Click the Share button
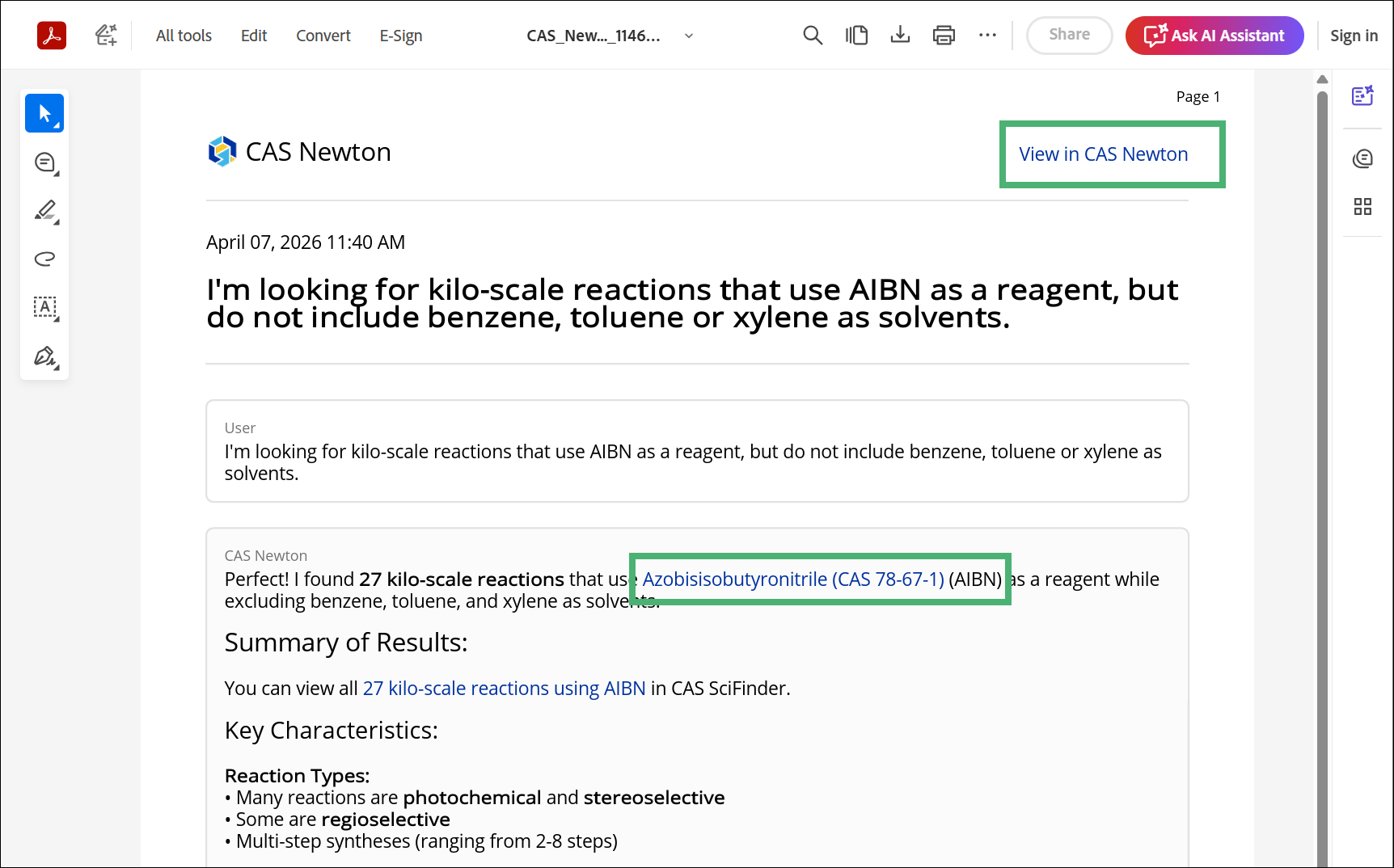The height and width of the screenshot is (868, 1394). coord(1070,35)
